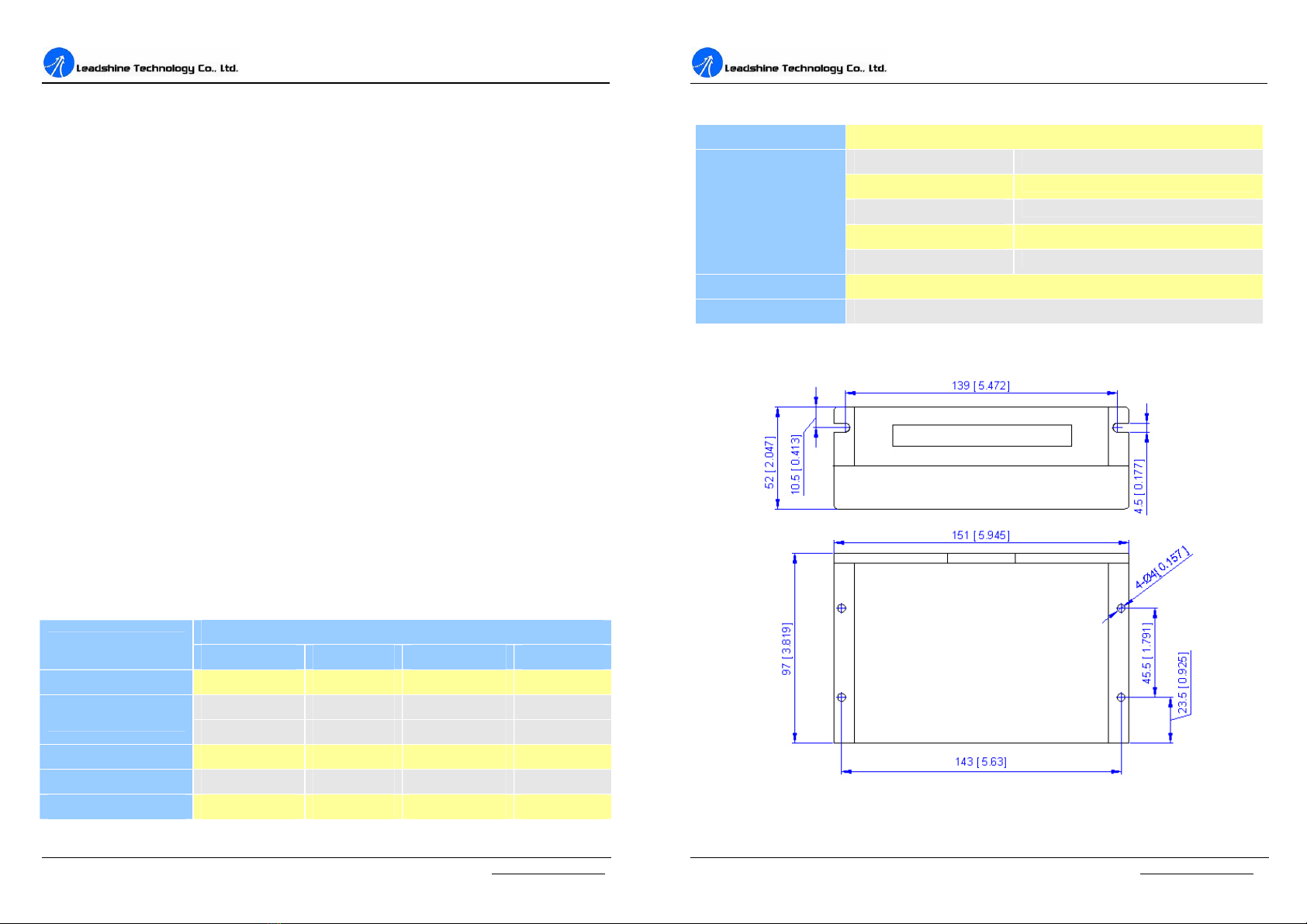The image size is (1307, 924).
Task: Select the 139 [5.472] dimension label
Action: coord(980,386)
